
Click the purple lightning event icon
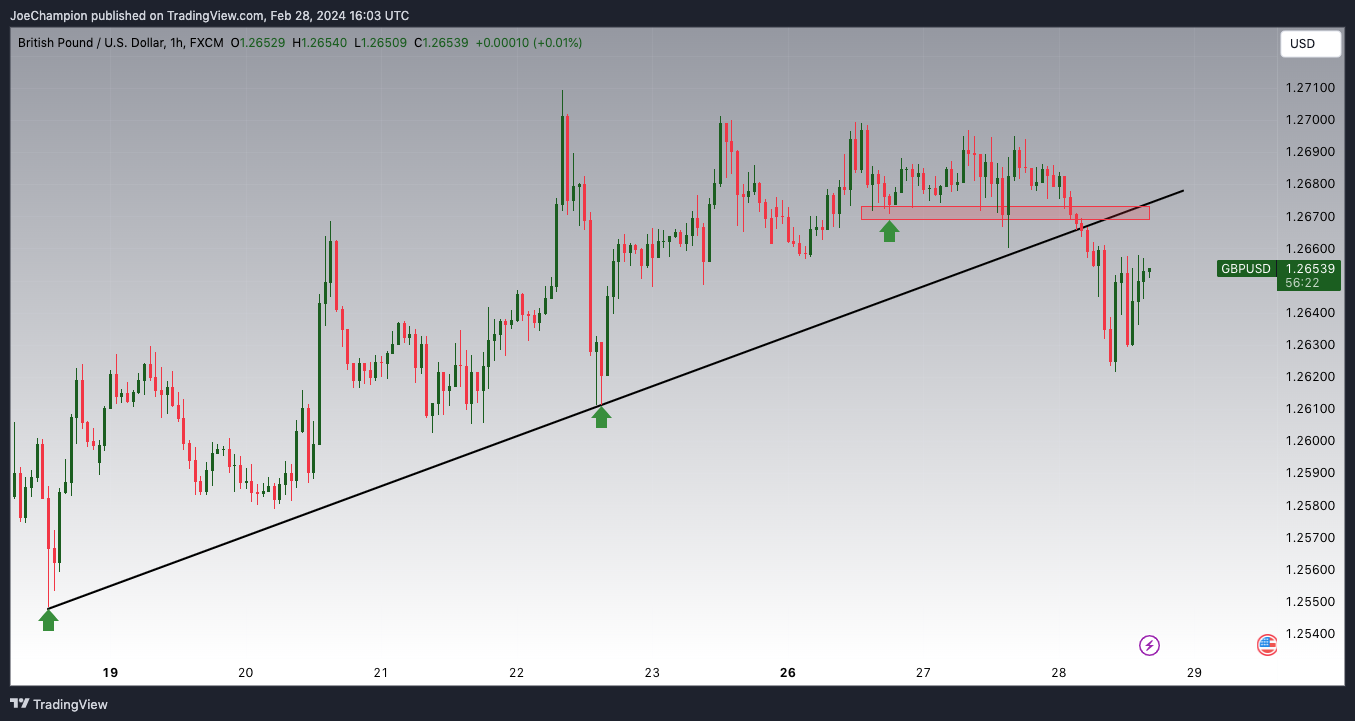tap(1150, 645)
